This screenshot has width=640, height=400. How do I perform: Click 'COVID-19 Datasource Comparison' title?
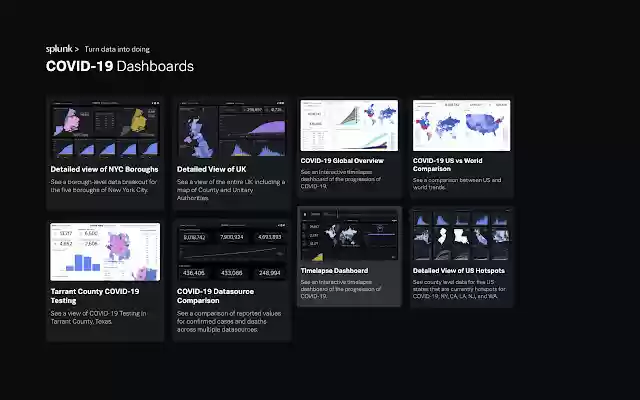[215, 296]
